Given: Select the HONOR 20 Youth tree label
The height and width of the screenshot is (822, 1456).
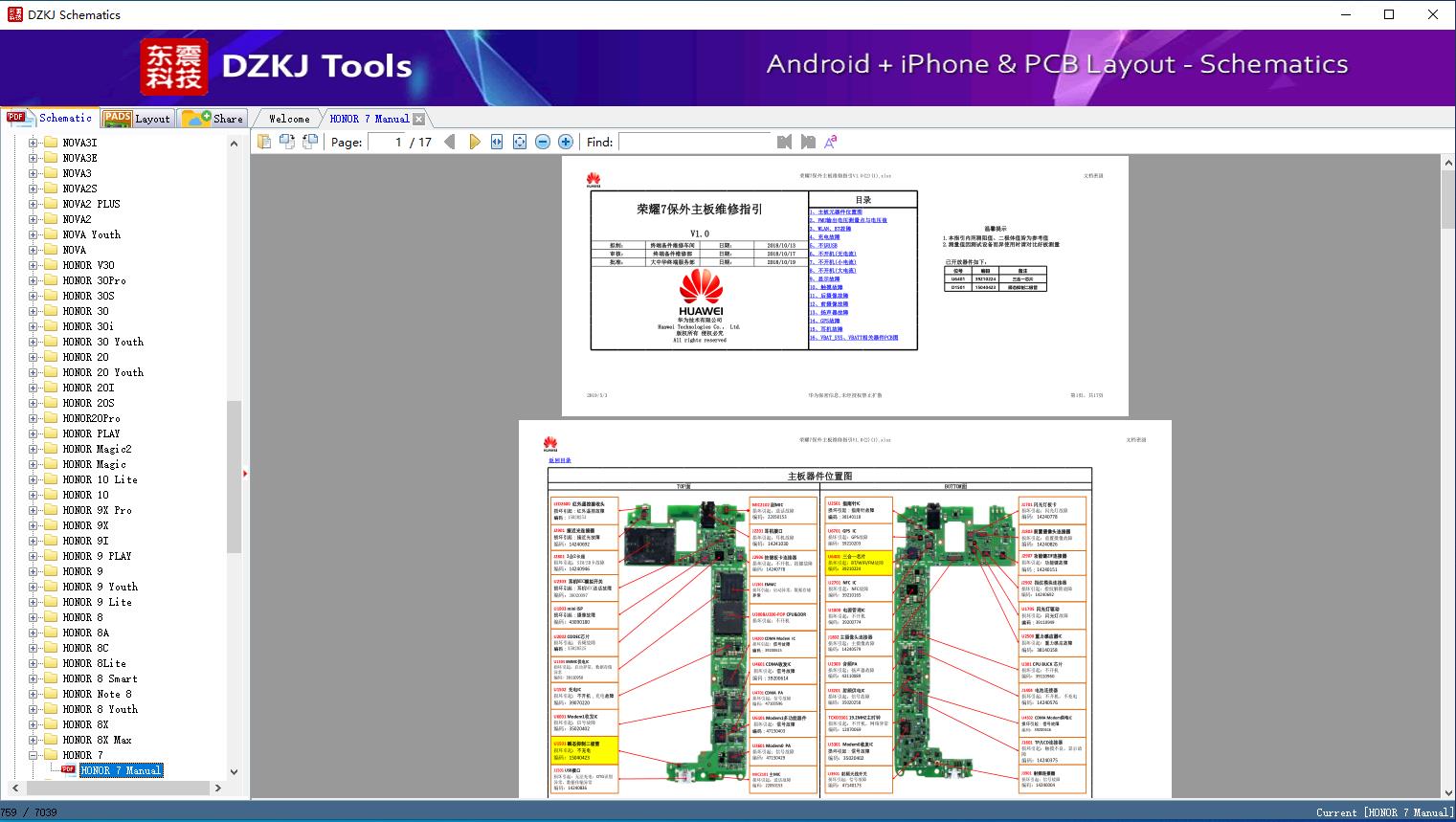Looking at the screenshot, I should pos(103,372).
